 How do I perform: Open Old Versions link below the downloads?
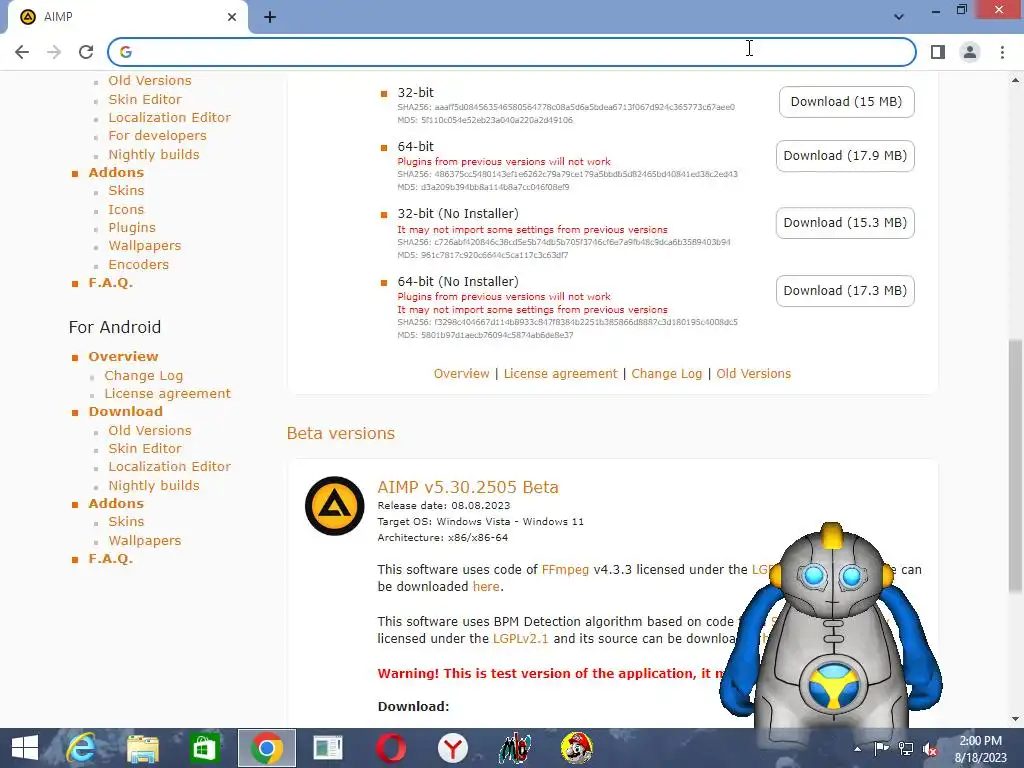pos(753,374)
